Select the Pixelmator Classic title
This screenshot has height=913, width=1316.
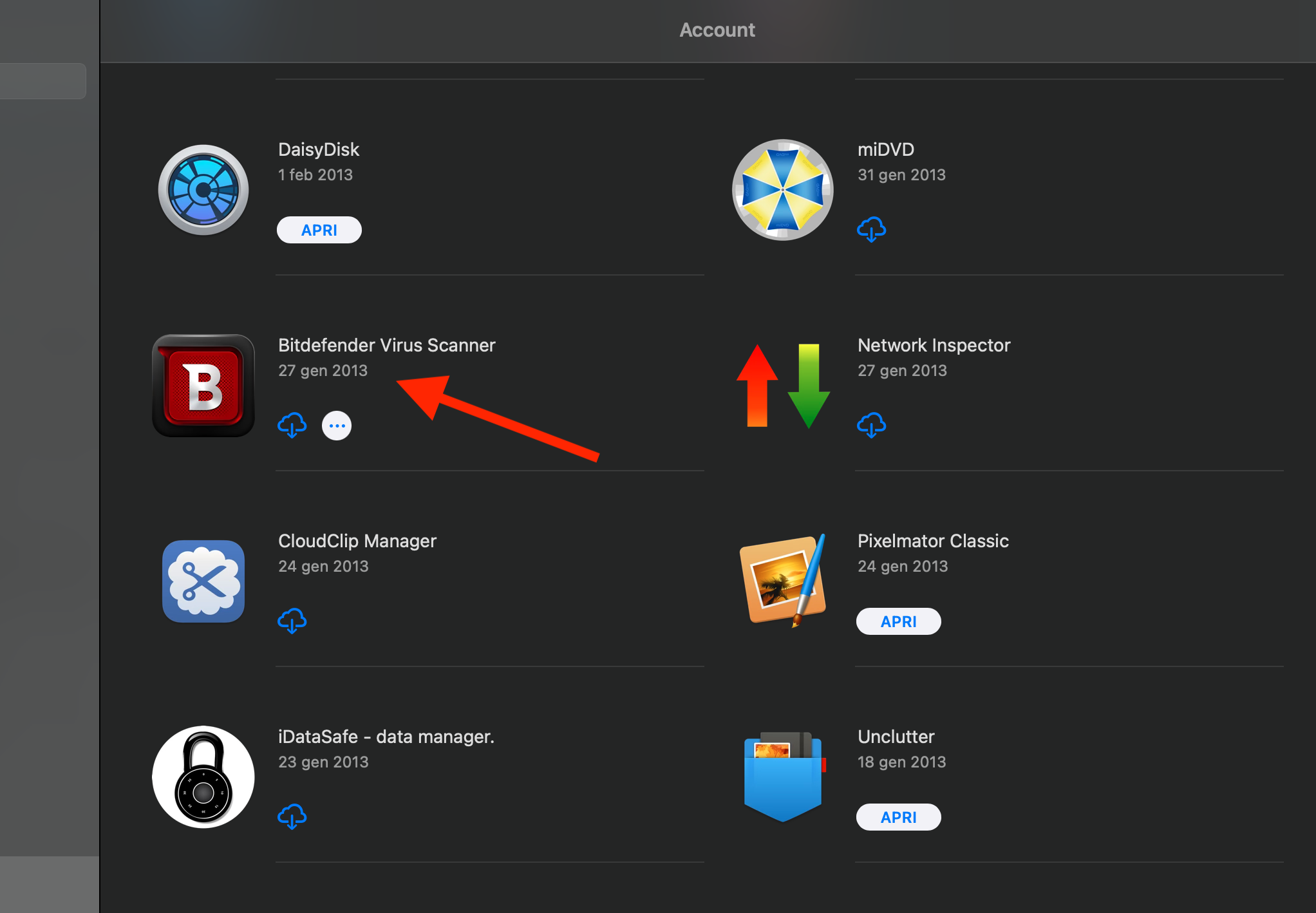pos(934,541)
